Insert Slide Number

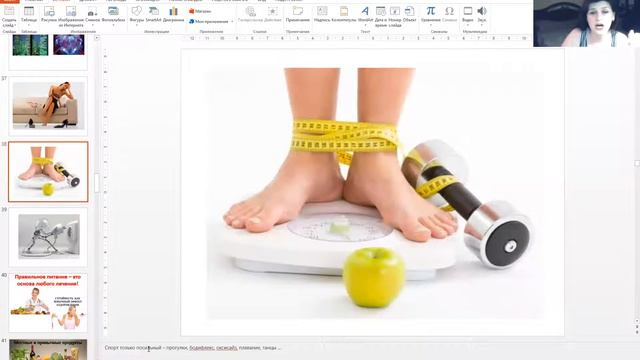pyautogui.click(x=395, y=16)
